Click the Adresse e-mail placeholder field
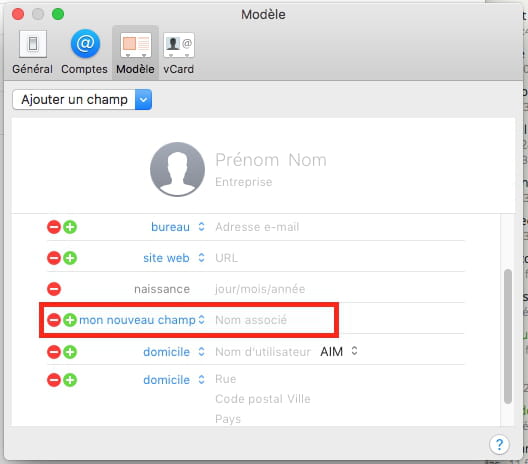 tap(257, 227)
